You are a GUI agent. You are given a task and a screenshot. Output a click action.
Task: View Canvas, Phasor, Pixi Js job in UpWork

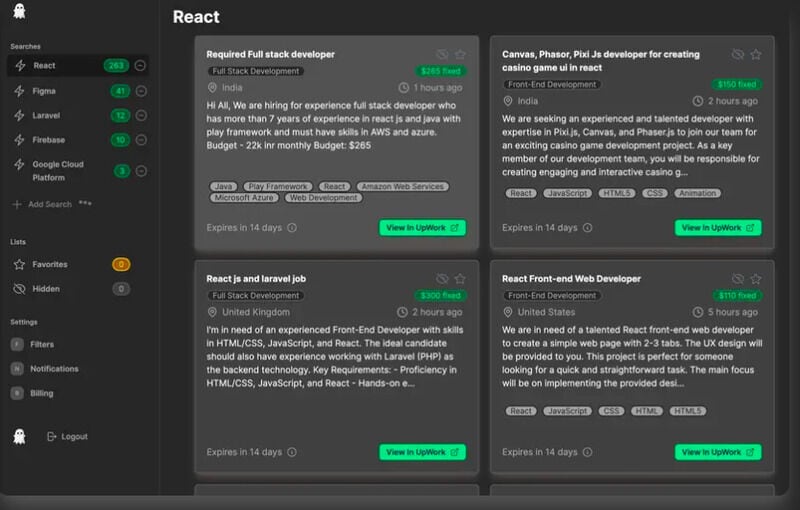(718, 227)
